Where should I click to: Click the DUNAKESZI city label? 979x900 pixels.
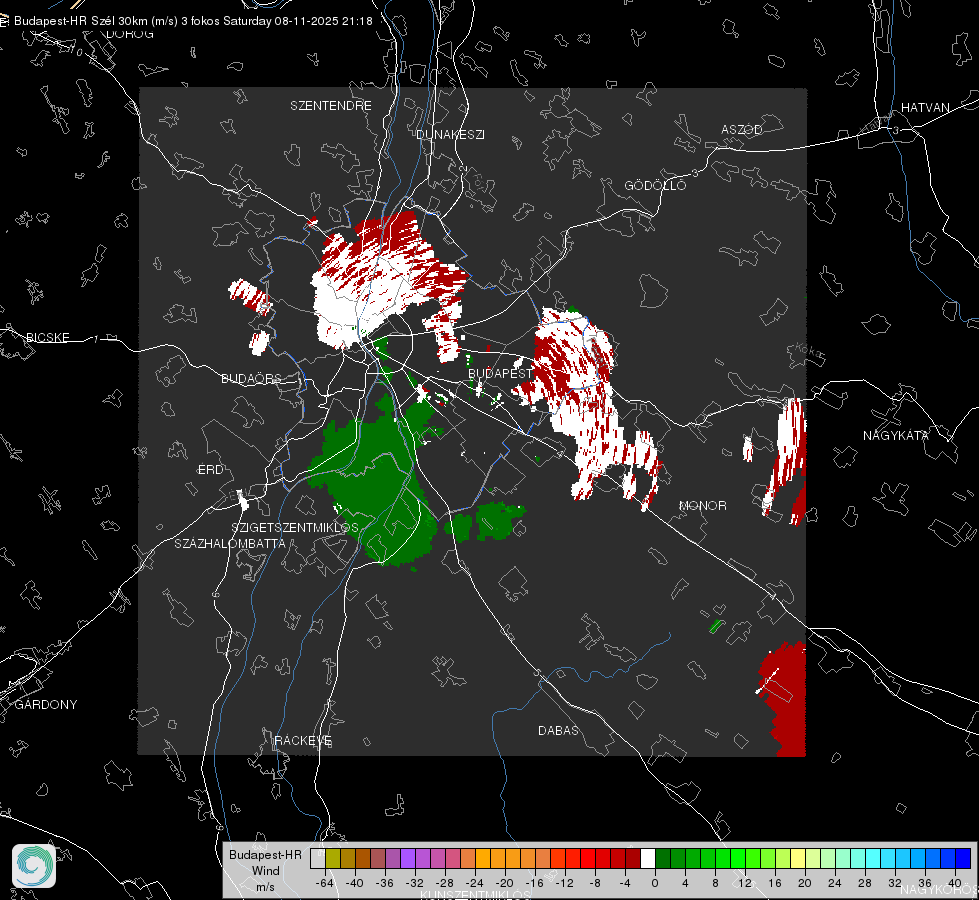point(450,134)
